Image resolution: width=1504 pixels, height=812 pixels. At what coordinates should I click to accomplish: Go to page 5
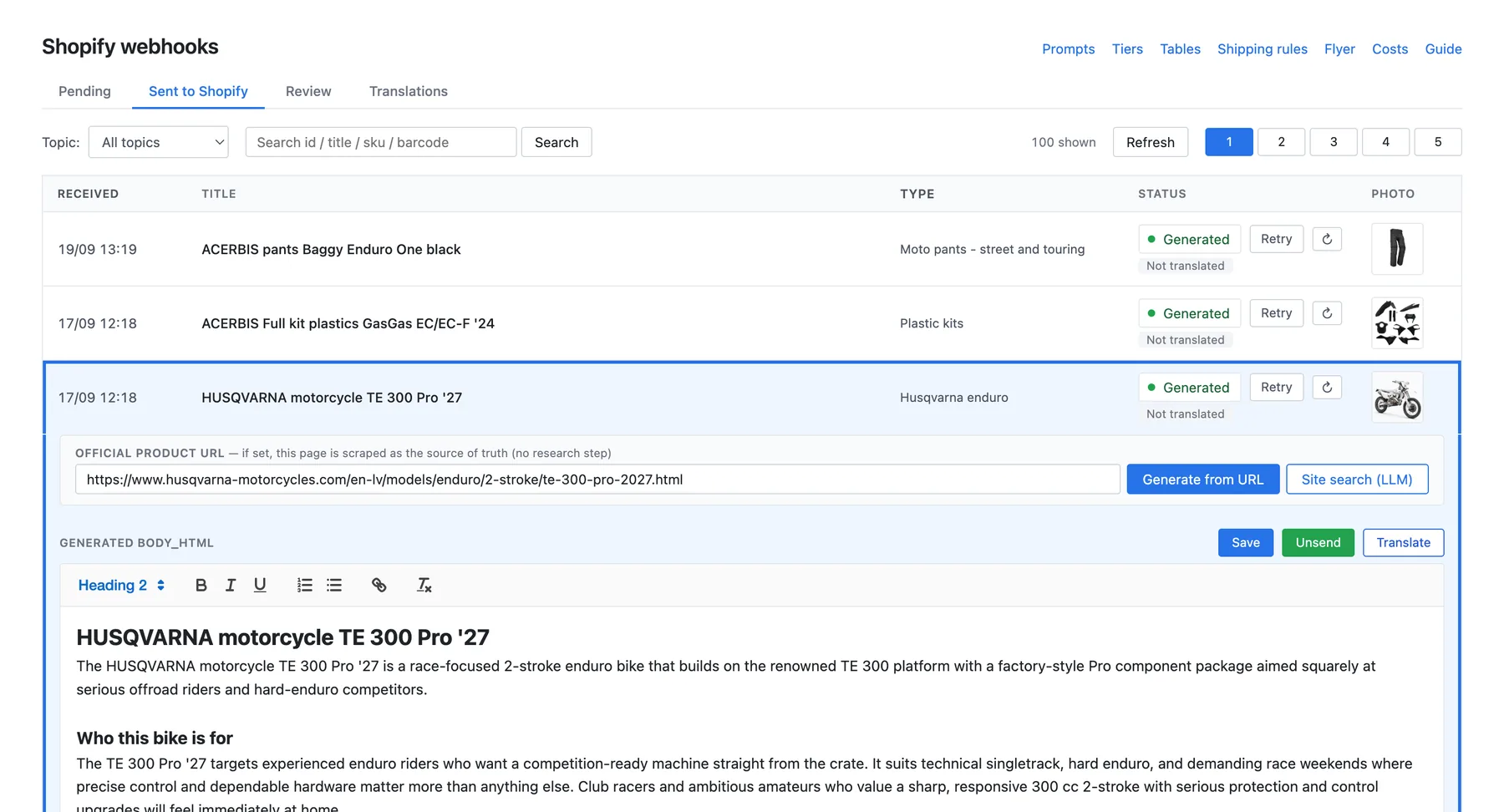[1438, 142]
